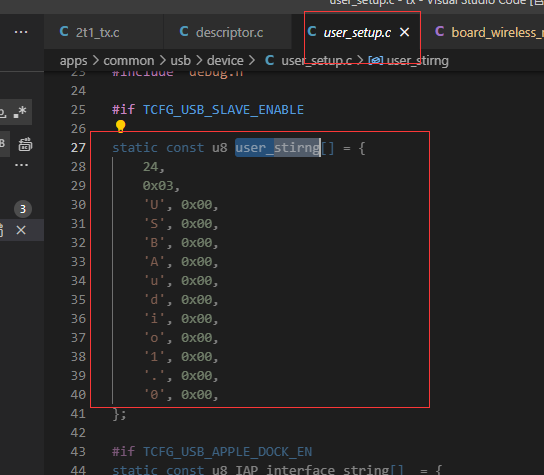Click IAP_interface_string on line 44

point(313,470)
